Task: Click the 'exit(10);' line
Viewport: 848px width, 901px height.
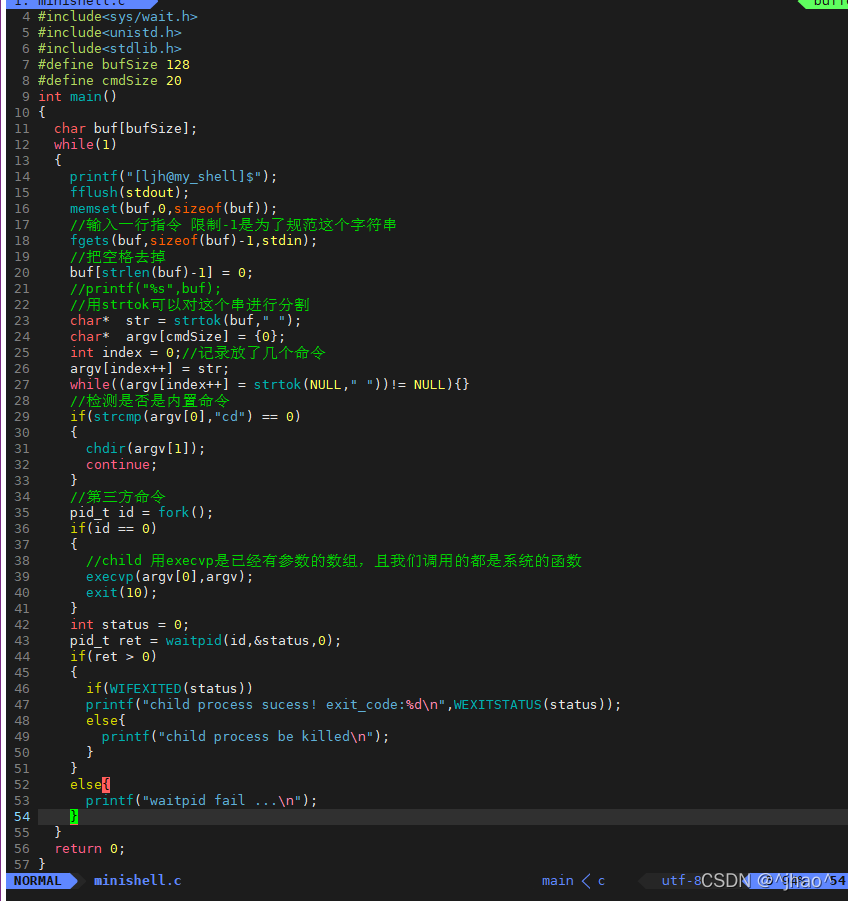Action: tap(121, 592)
